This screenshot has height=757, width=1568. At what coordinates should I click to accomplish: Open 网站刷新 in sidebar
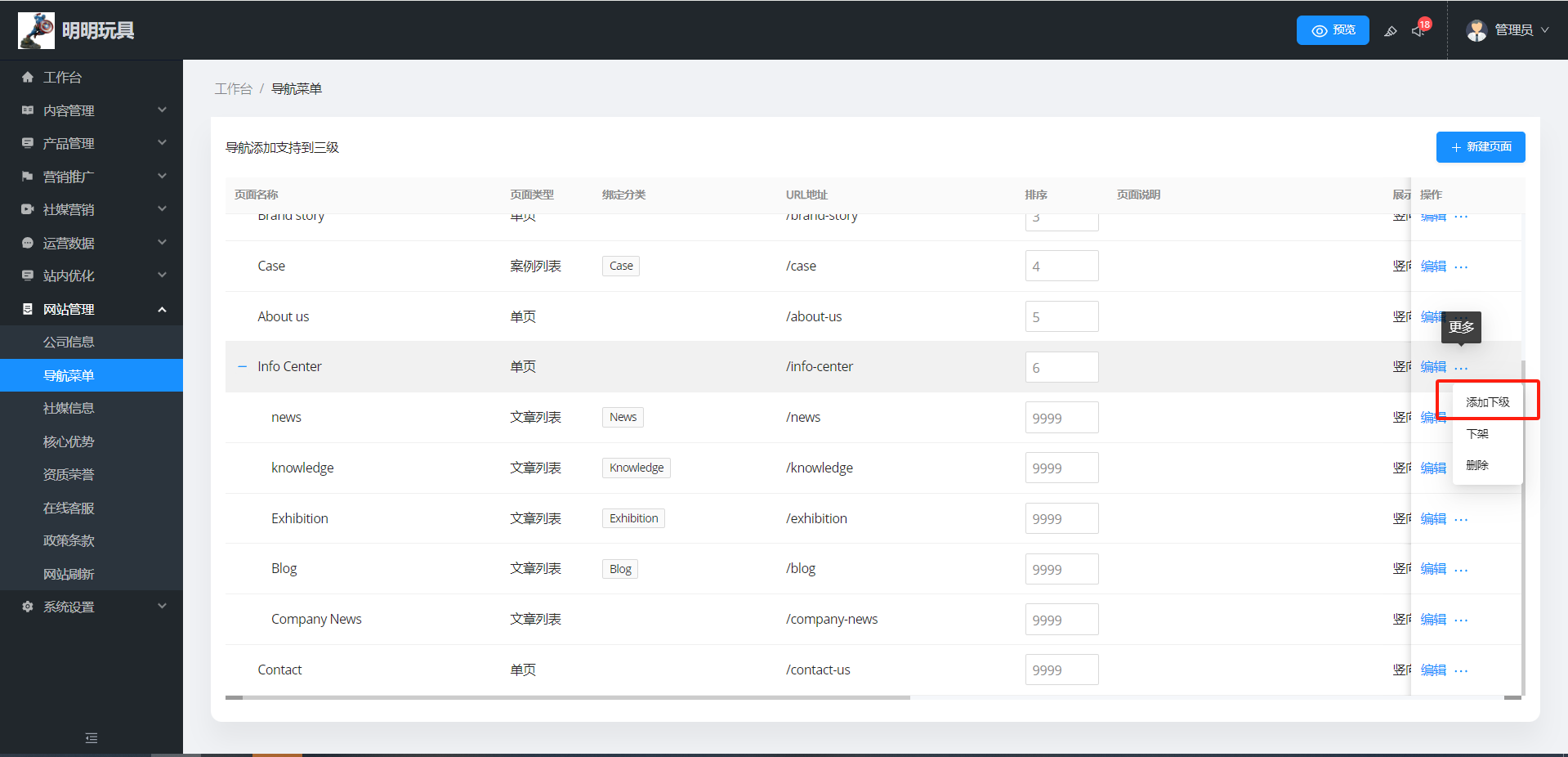point(92,574)
